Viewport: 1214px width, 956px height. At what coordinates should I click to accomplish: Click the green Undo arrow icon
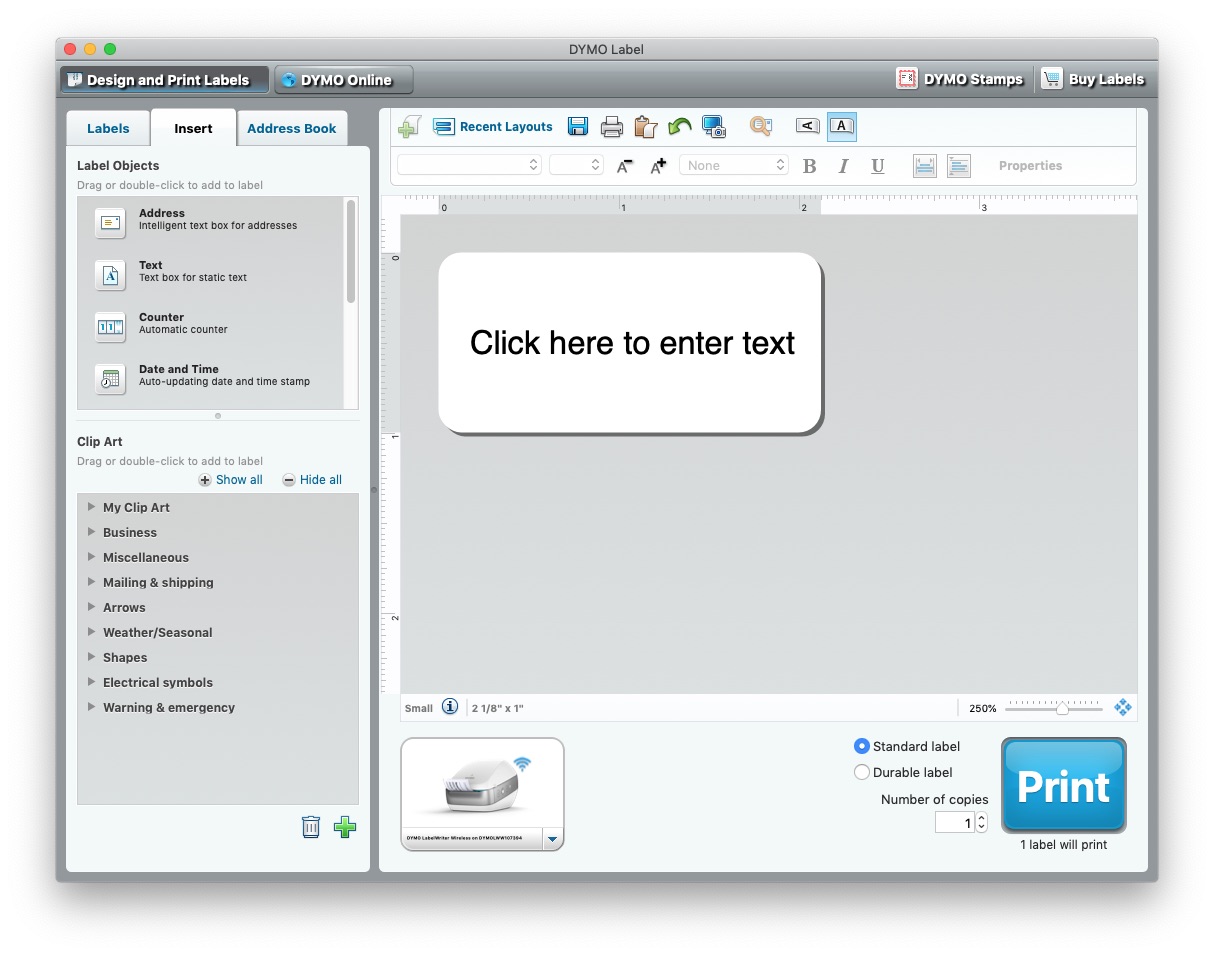pos(679,127)
